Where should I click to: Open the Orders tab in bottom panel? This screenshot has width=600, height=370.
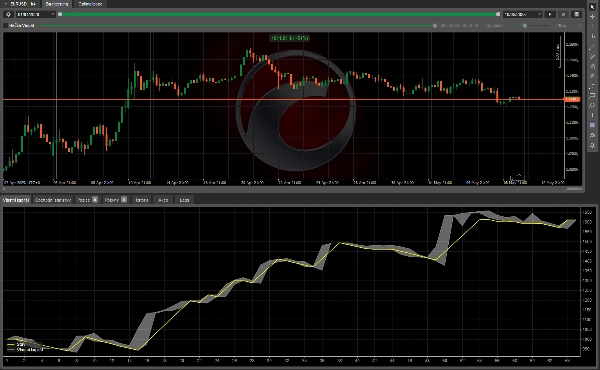point(116,200)
